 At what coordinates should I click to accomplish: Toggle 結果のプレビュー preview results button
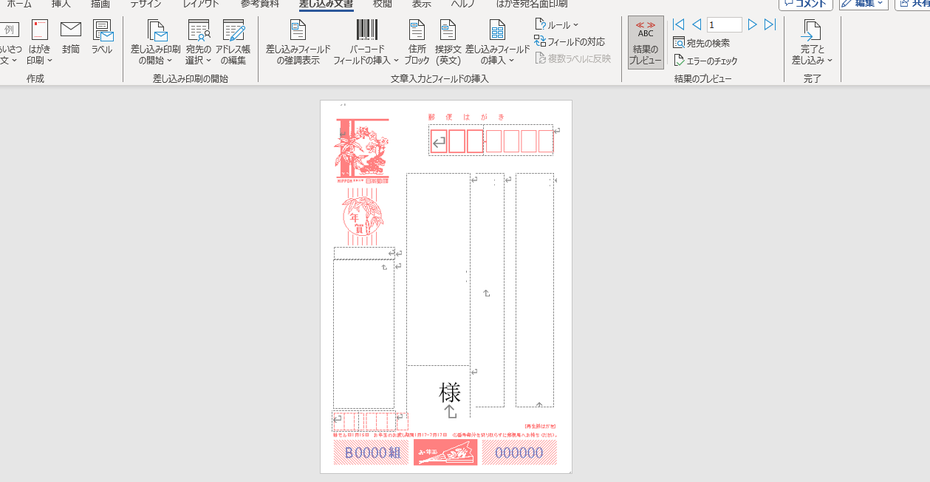tap(645, 43)
